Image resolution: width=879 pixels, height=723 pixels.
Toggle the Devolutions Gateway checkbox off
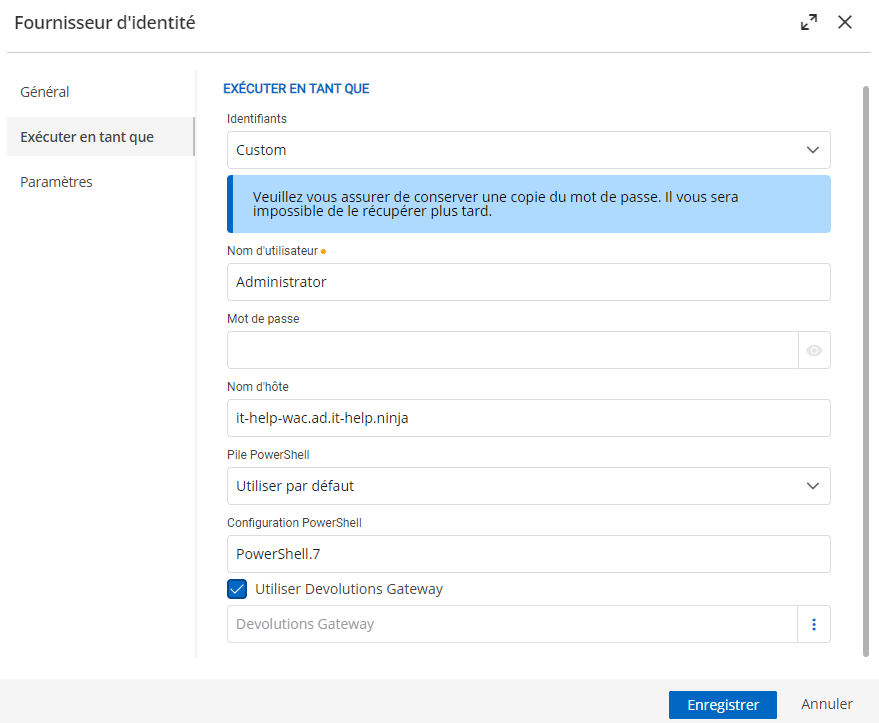click(237, 589)
